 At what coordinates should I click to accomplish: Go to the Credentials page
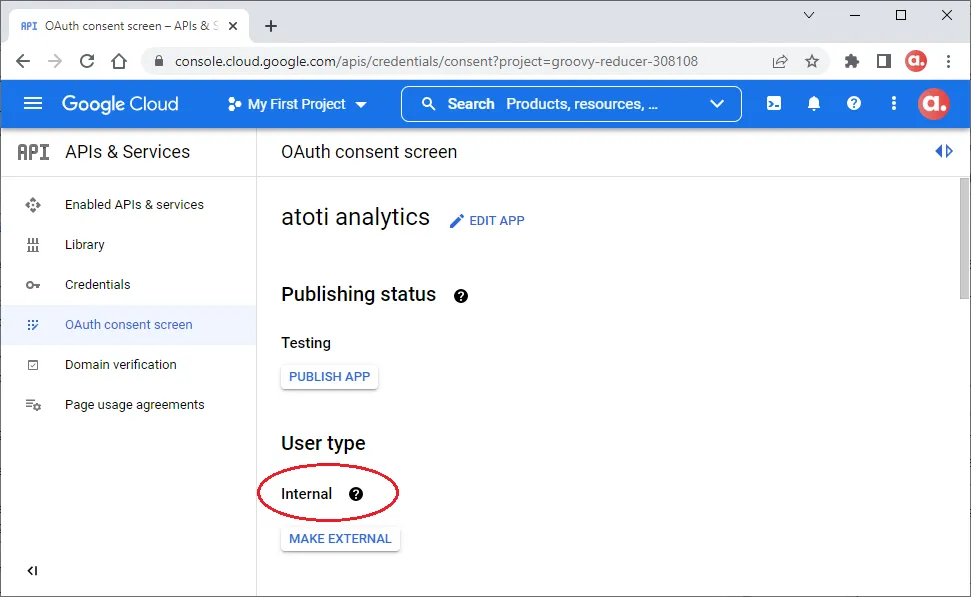click(x=128, y=285)
